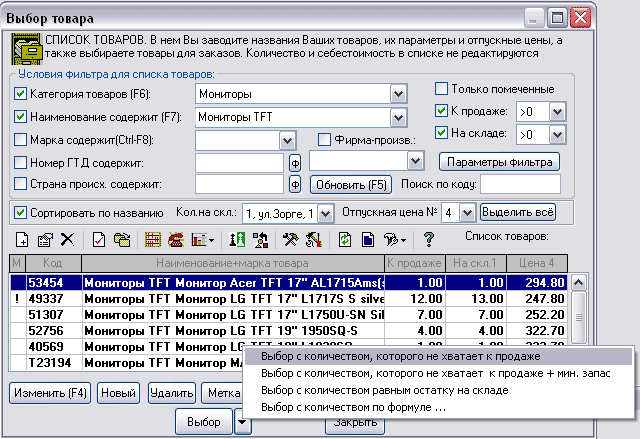Screen dimensions: 640x439
Task: Open the Отпускная цена № dropdown
Action: (467, 212)
